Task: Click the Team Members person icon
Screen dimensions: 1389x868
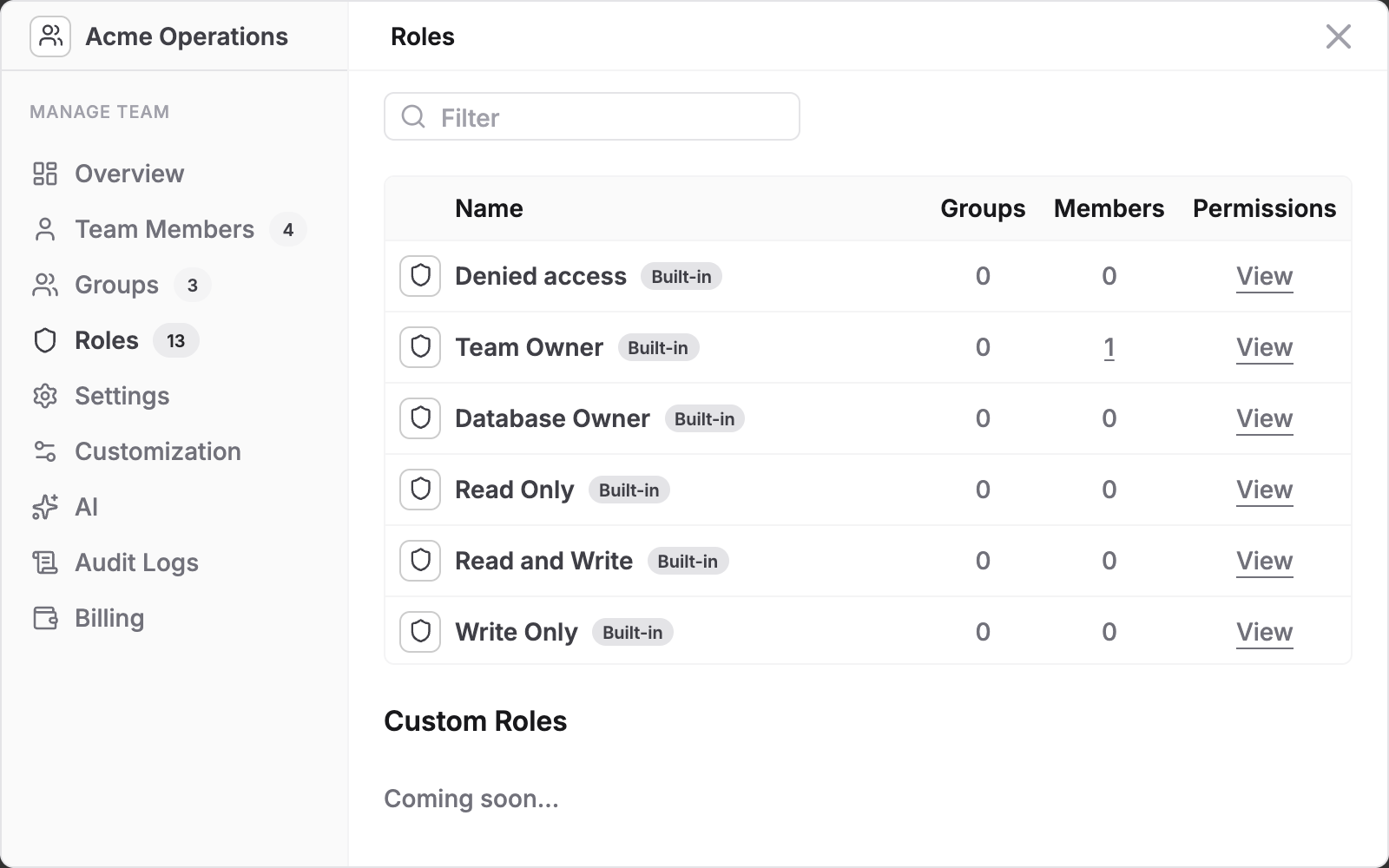Action: tap(45, 229)
